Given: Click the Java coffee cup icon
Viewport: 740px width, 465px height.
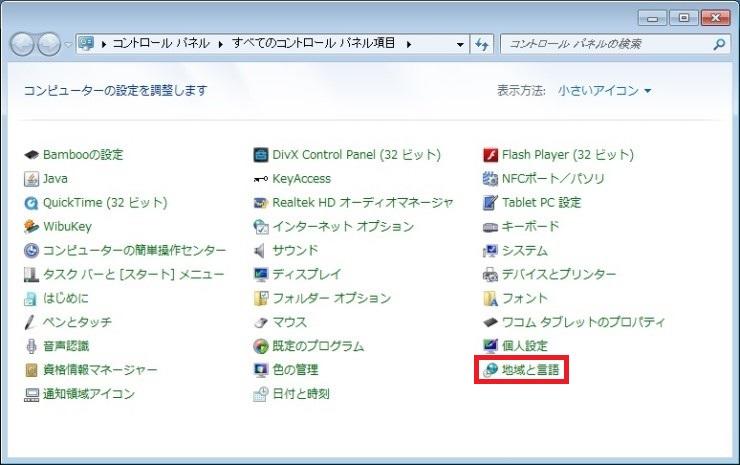Looking at the screenshot, I should tap(31, 179).
